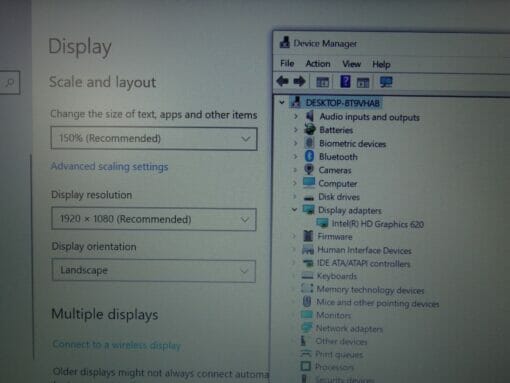
Task: Open the 1920 × 1080 resolution dropdown
Action: tap(154, 219)
